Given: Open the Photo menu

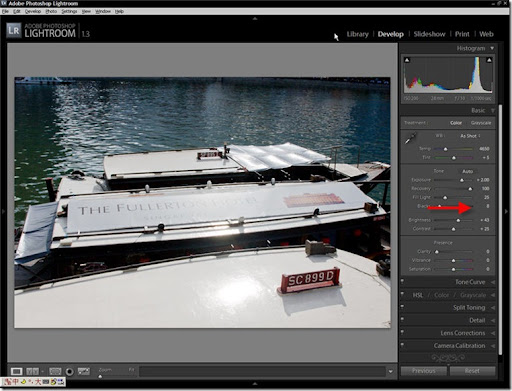Looking at the screenshot, I should click(x=51, y=11).
